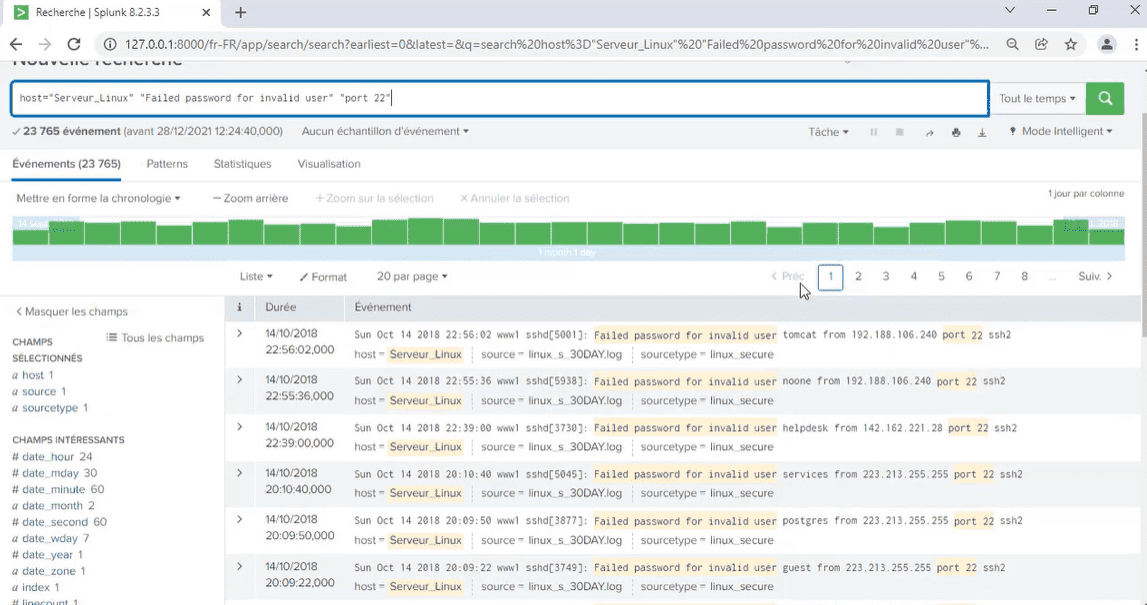Share the search job

(929, 132)
